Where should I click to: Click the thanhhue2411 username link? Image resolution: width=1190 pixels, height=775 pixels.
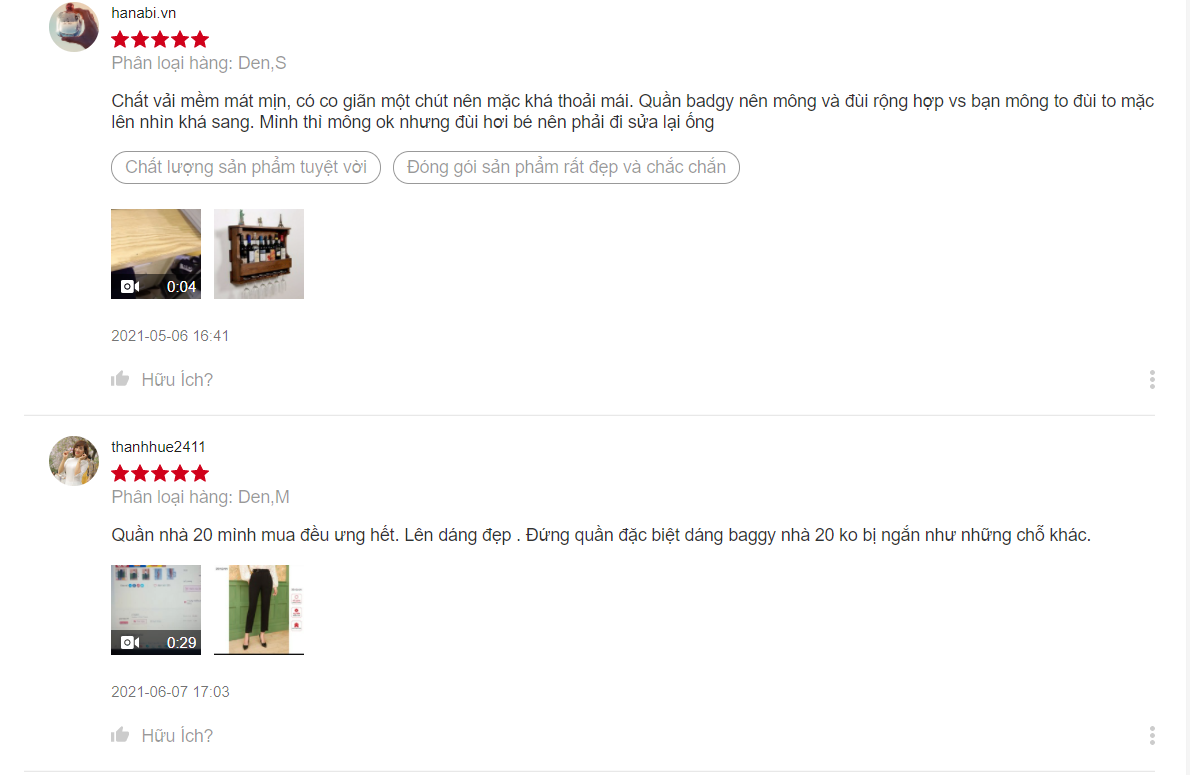click(x=158, y=447)
